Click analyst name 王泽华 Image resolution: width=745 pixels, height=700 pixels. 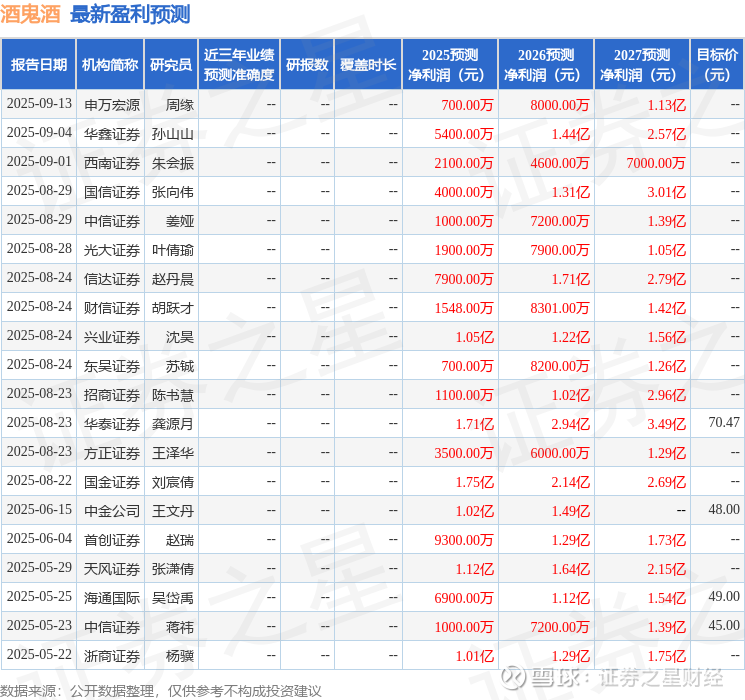point(172,453)
